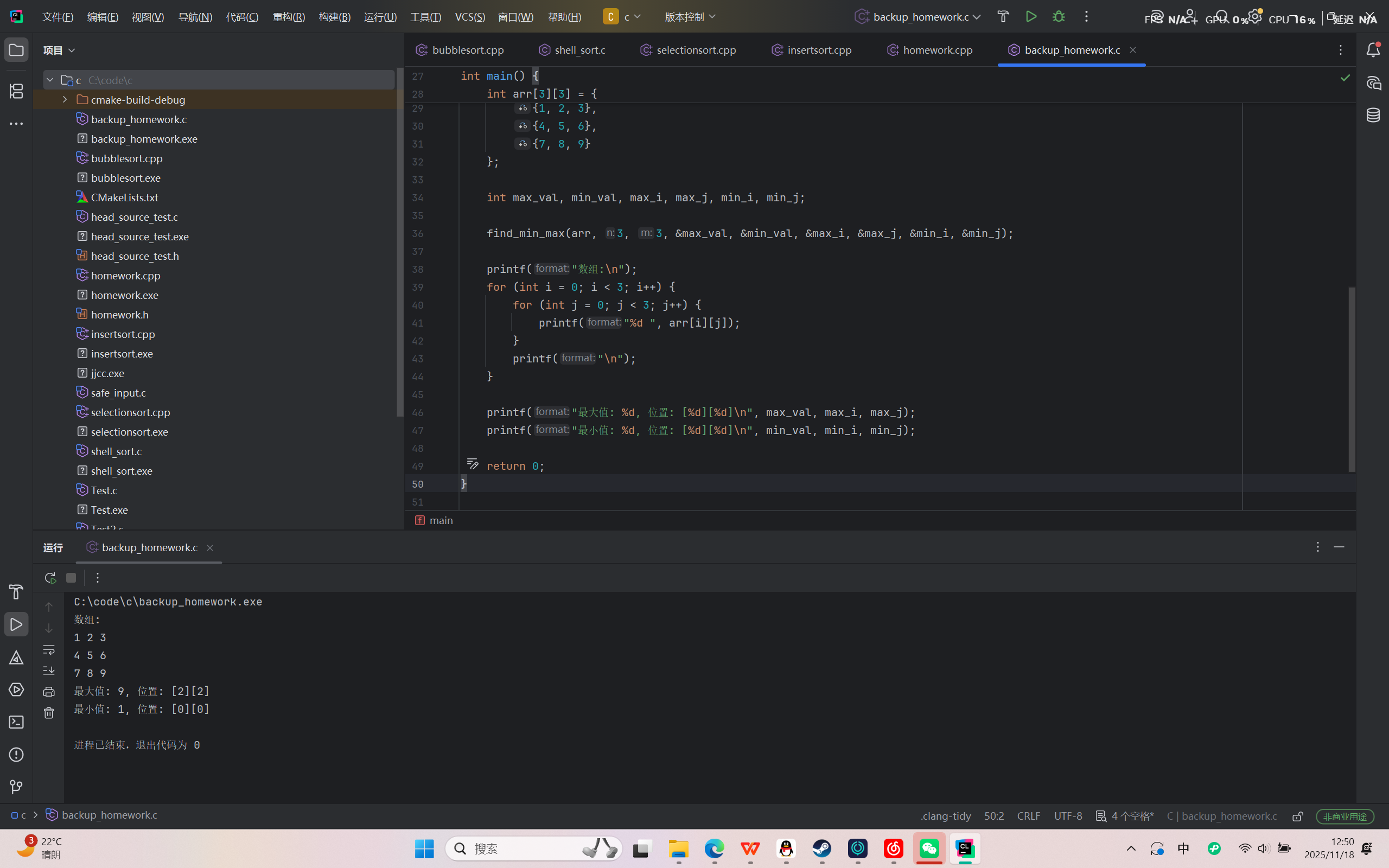Toggle scroll to end in Run console
Image resolution: width=1389 pixels, height=868 pixels.
[x=49, y=671]
